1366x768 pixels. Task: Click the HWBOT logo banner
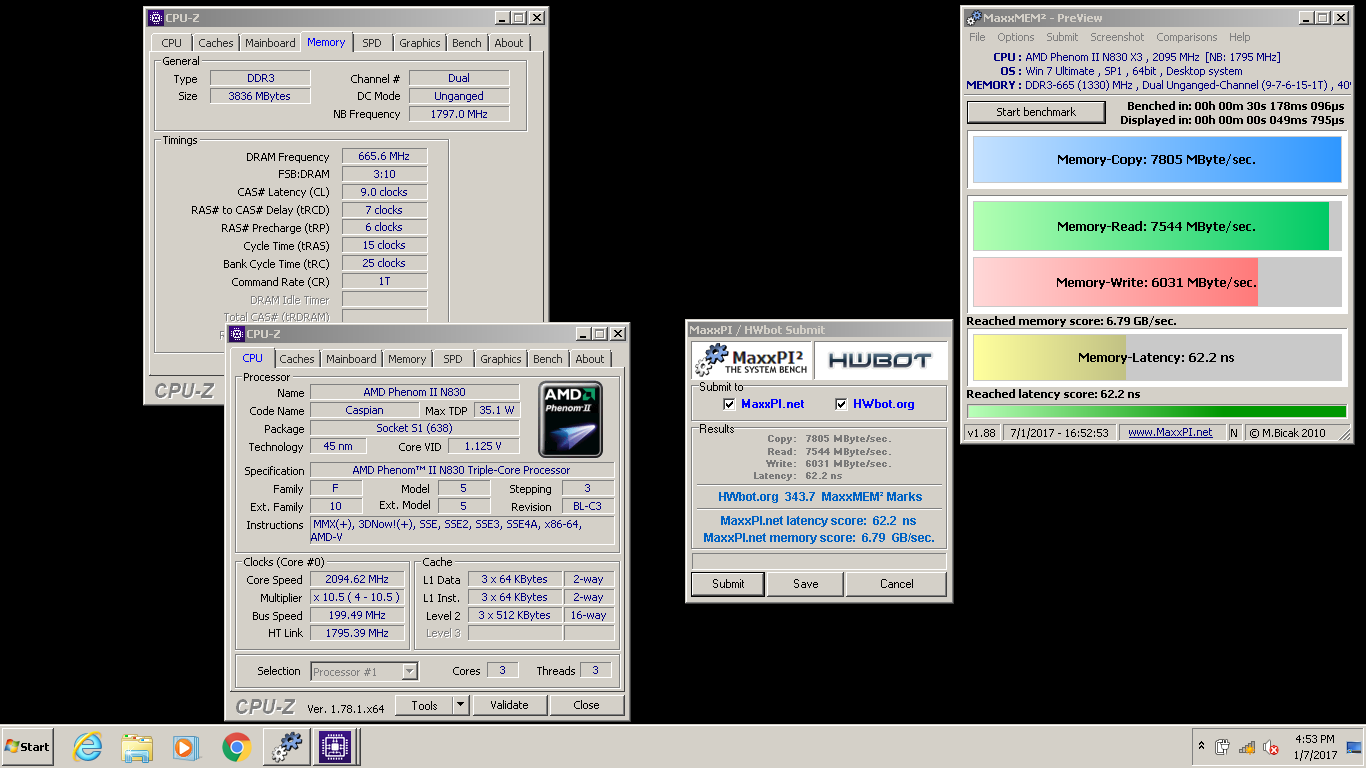pyautogui.click(x=880, y=361)
